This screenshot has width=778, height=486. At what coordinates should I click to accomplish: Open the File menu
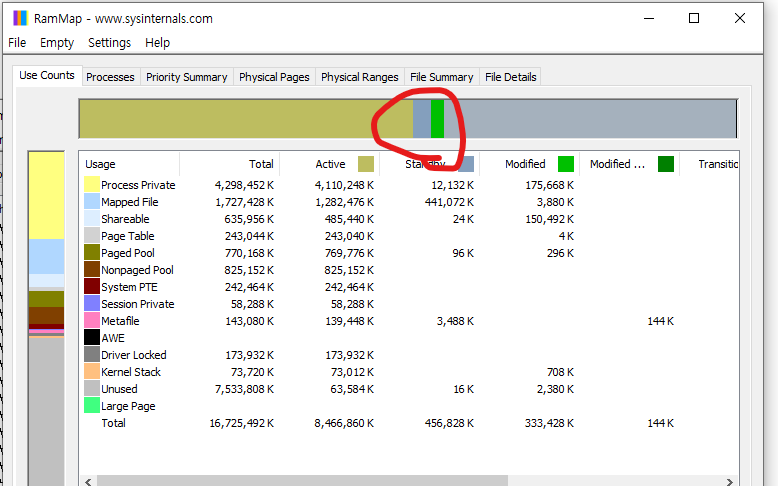[x=17, y=43]
